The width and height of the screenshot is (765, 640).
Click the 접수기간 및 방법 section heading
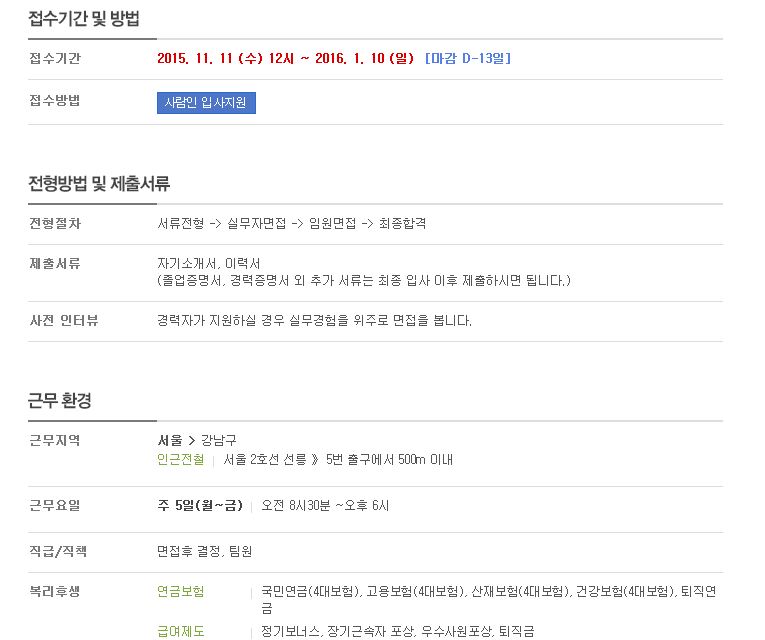click(x=84, y=19)
